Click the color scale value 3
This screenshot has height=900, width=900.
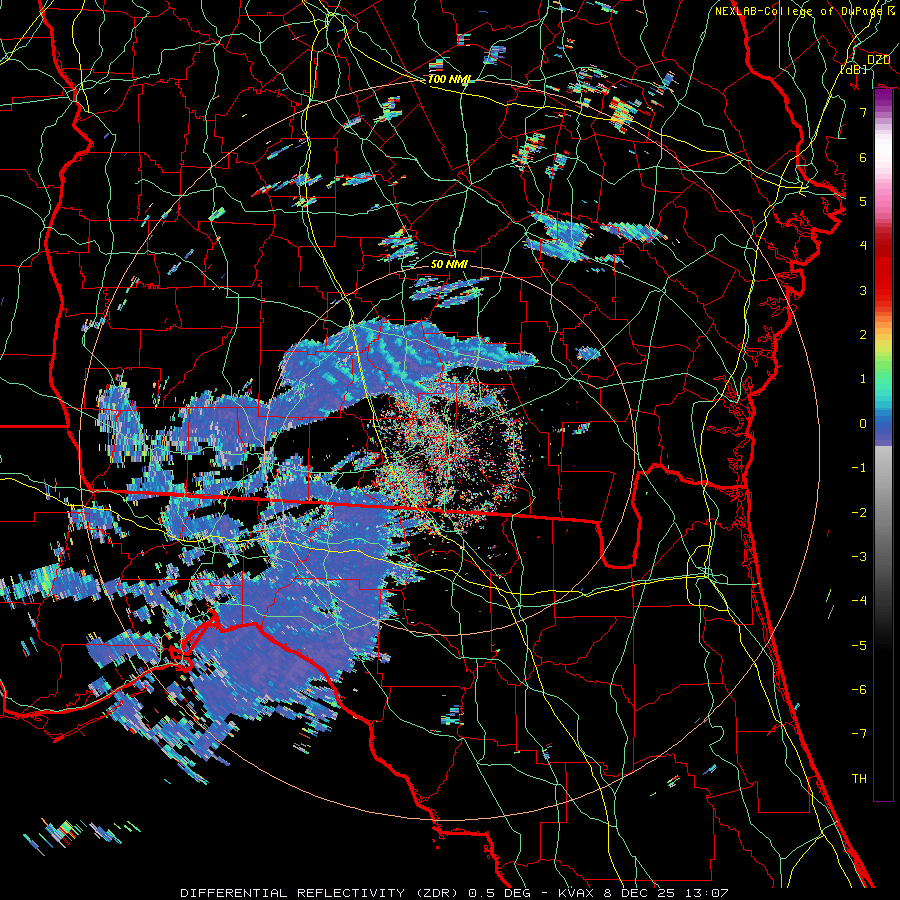[x=863, y=290]
